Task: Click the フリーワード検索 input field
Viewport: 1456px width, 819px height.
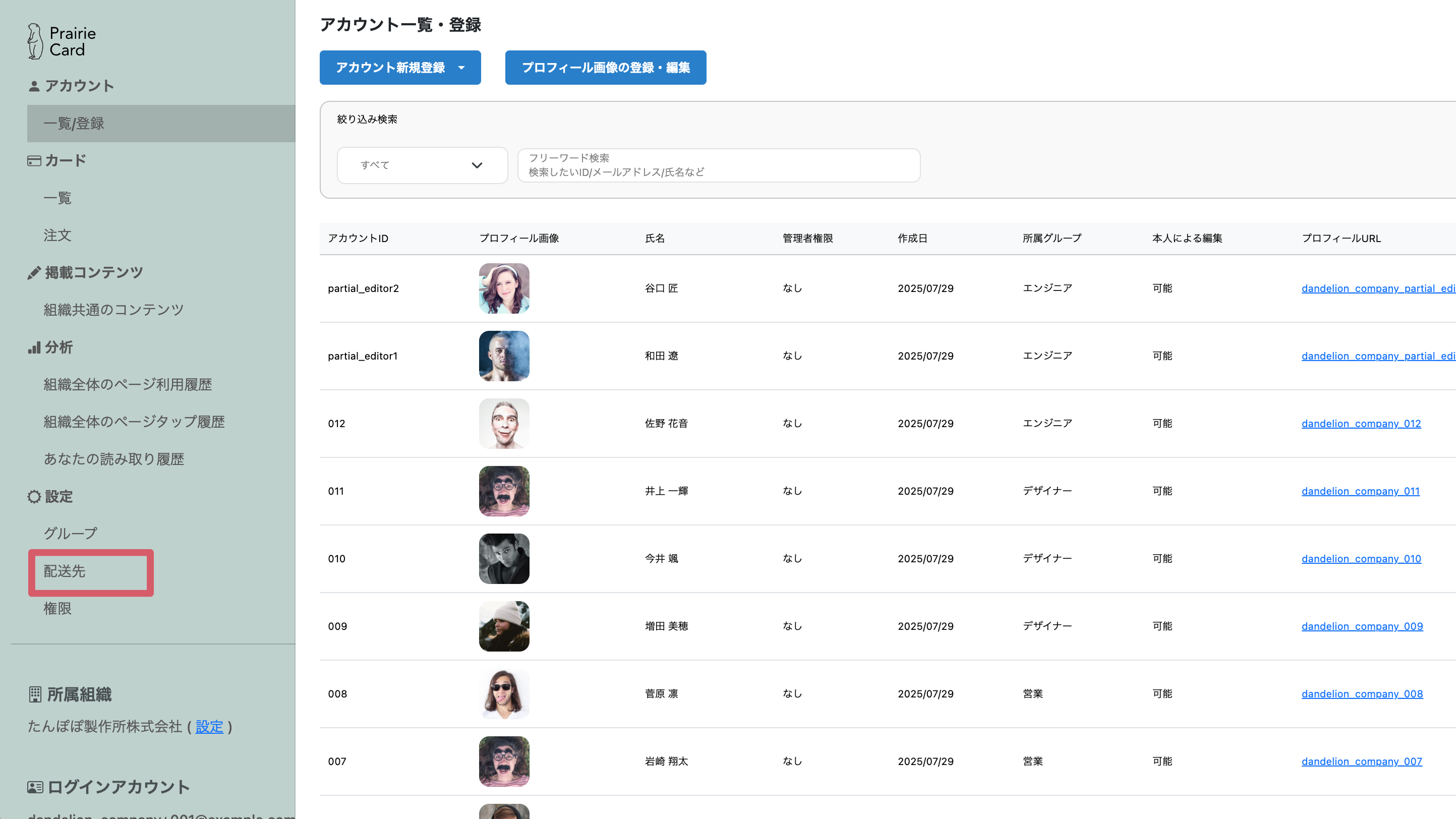Action: click(718, 165)
